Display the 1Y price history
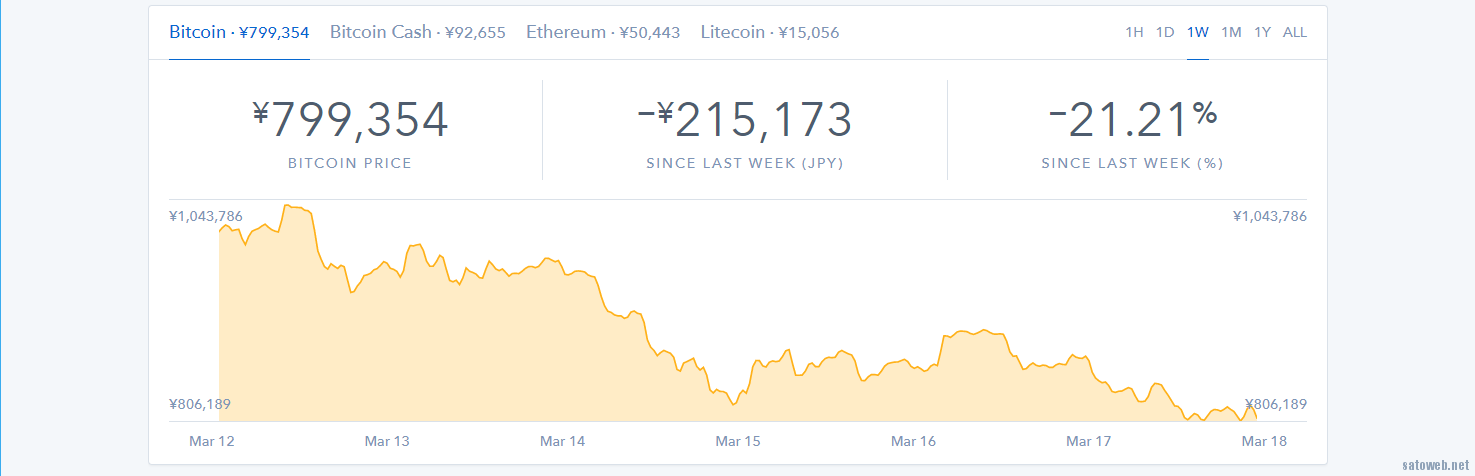 point(1262,32)
